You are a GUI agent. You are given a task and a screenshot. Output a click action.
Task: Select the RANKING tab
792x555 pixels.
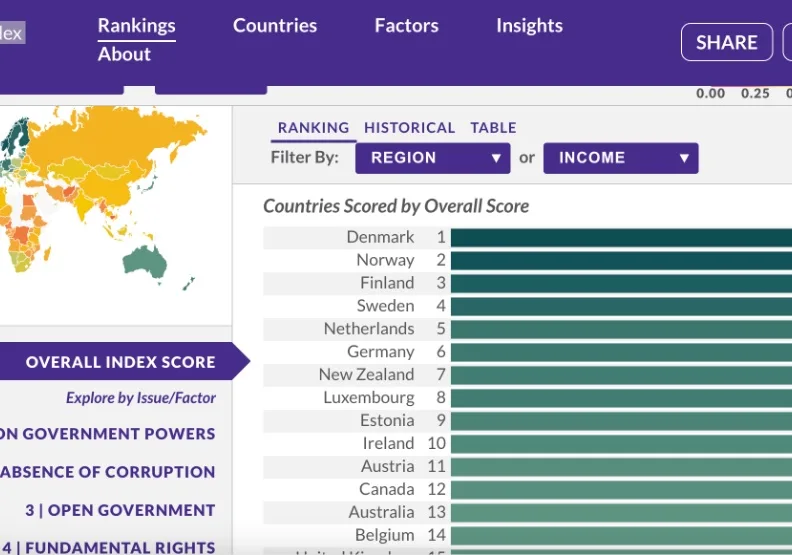(x=313, y=128)
